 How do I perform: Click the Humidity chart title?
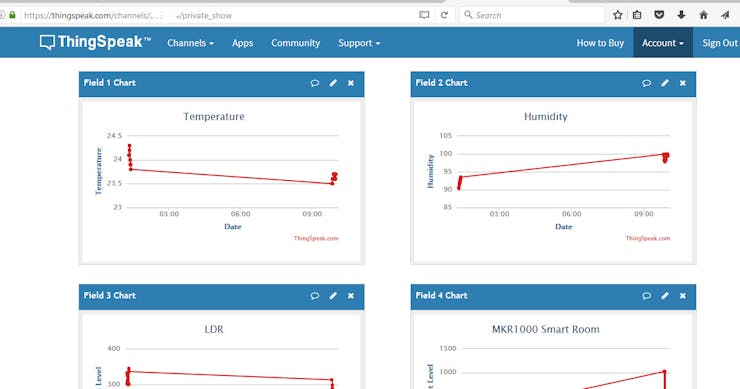click(x=546, y=117)
